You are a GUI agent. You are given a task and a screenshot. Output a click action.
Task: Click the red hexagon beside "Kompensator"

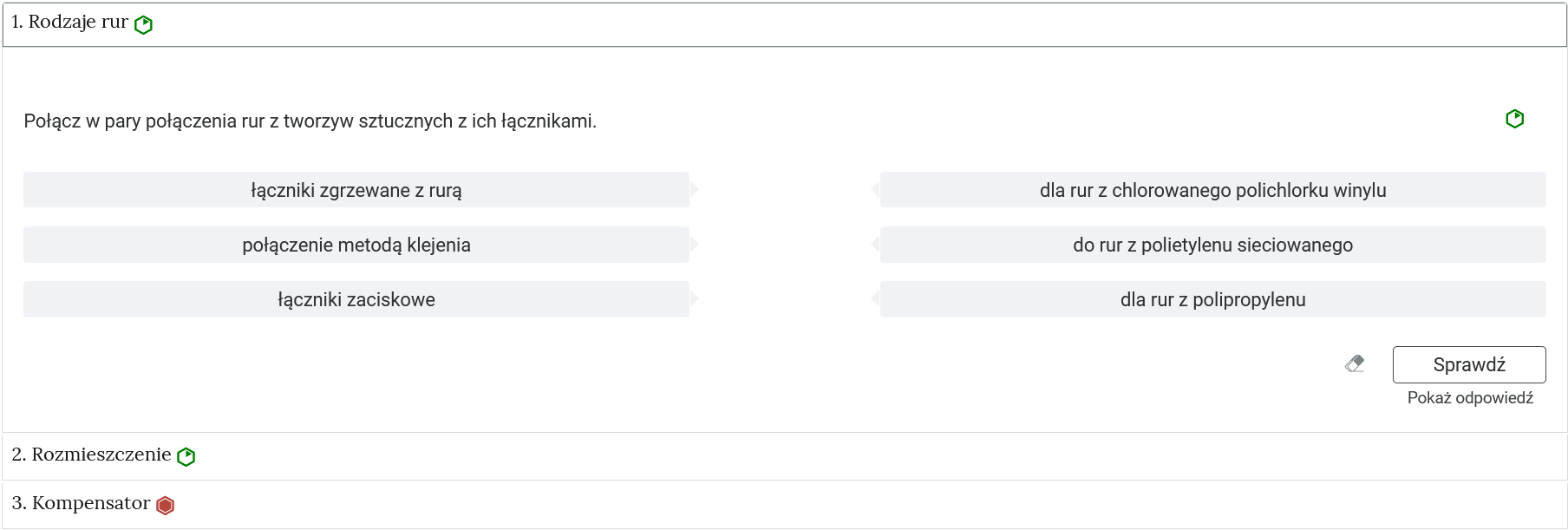(x=165, y=503)
